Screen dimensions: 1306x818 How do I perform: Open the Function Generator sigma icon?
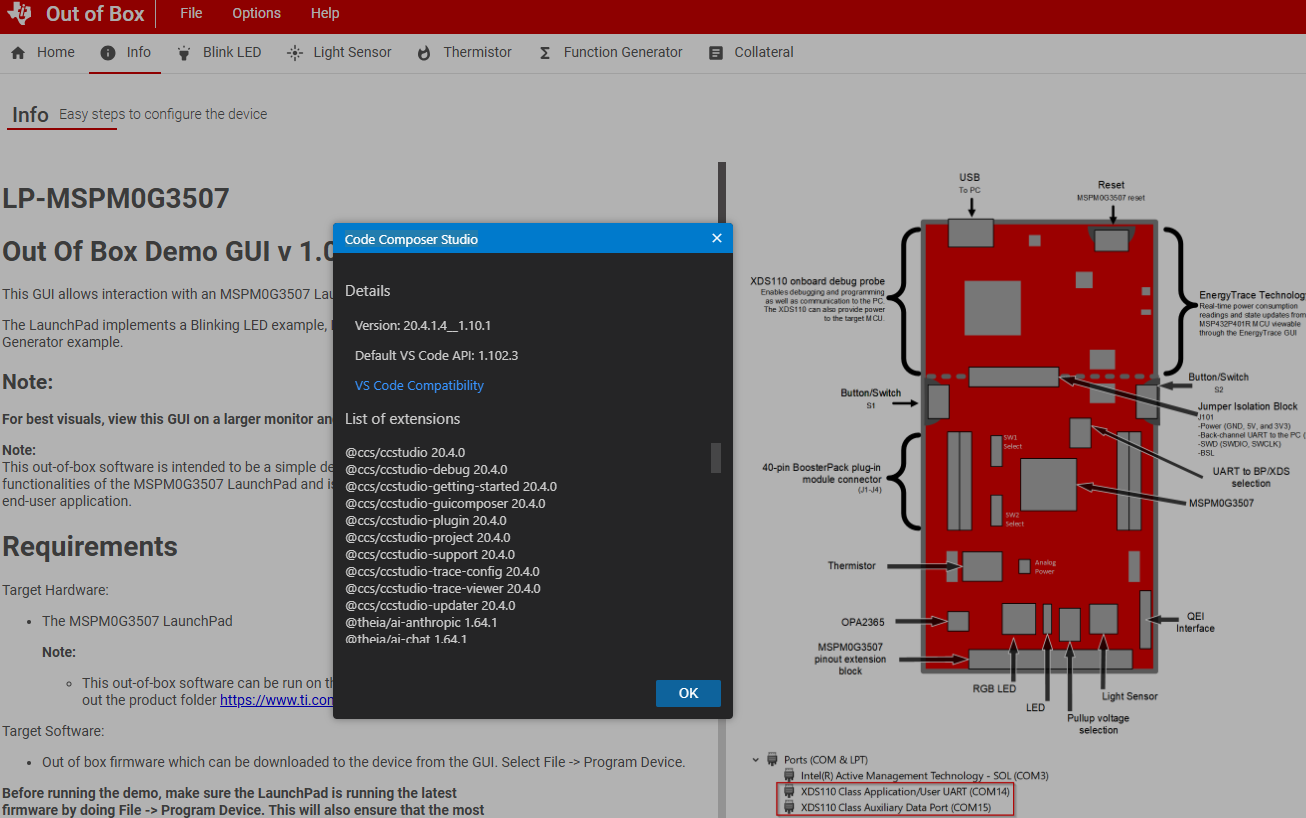coord(545,53)
